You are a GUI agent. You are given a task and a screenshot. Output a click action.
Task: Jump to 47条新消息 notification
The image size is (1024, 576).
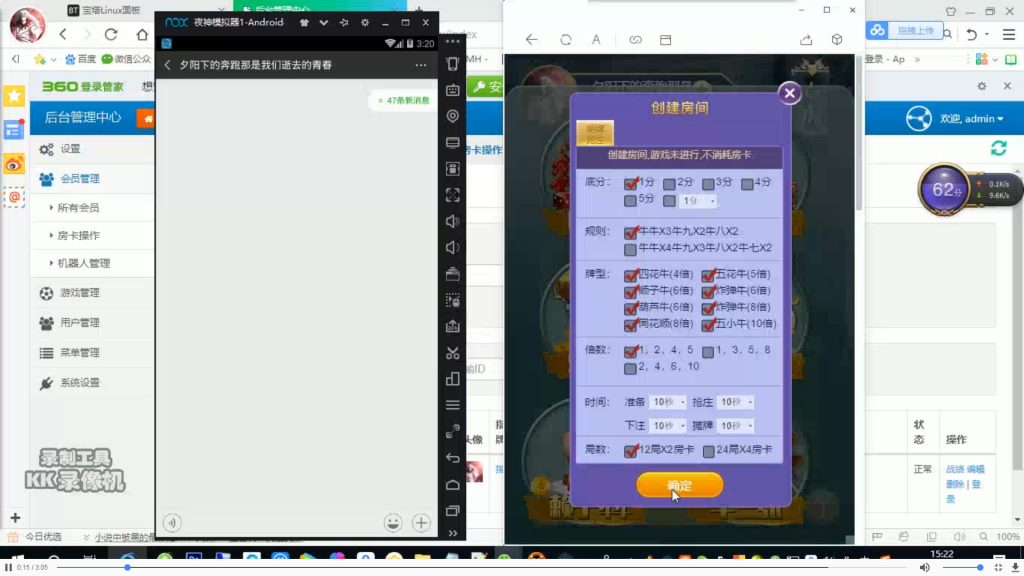(x=403, y=101)
